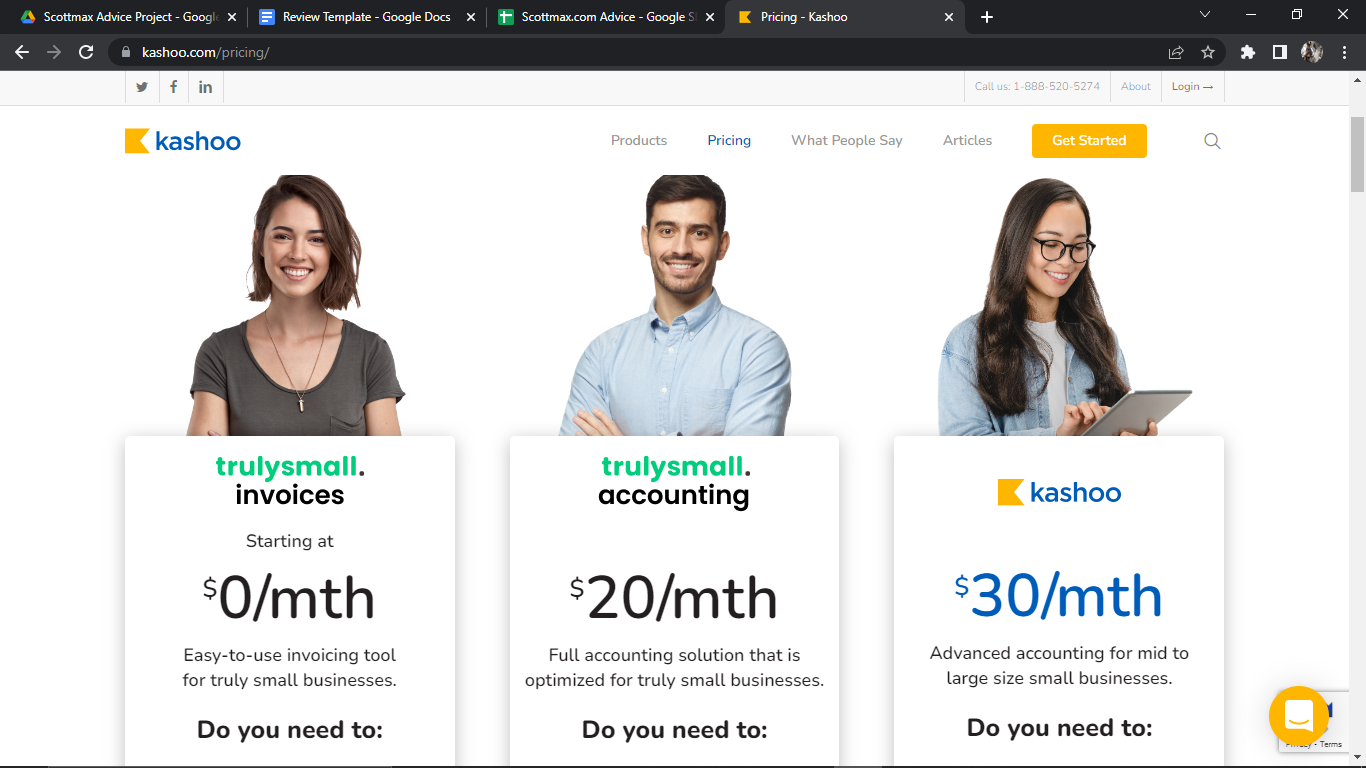Screen dimensions: 1366x768
Task: View site info via the lock icon
Action: 126,52
